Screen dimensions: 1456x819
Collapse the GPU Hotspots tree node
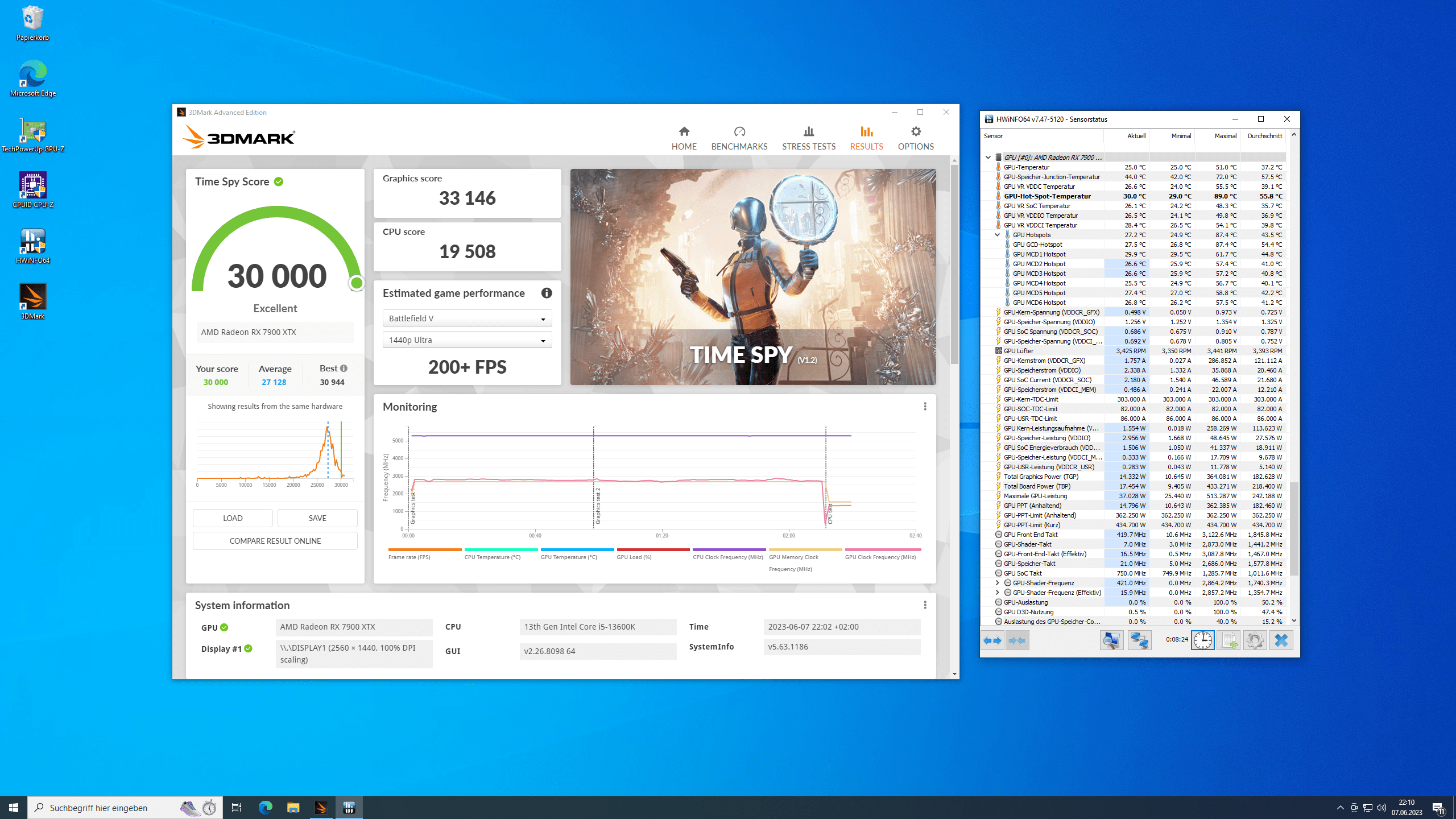[997, 235]
